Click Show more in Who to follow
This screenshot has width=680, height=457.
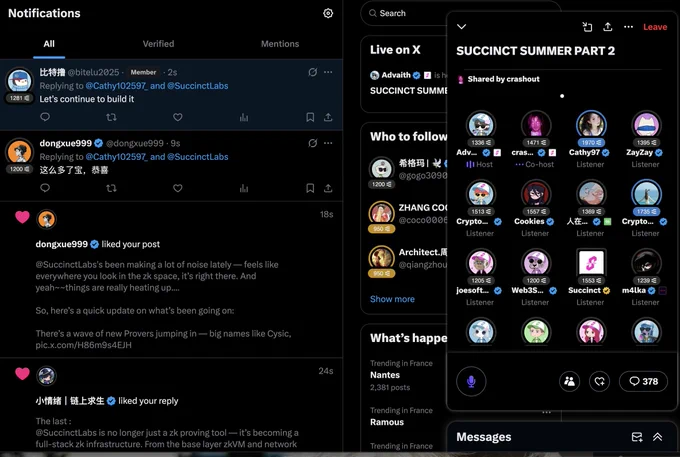tap(392, 299)
